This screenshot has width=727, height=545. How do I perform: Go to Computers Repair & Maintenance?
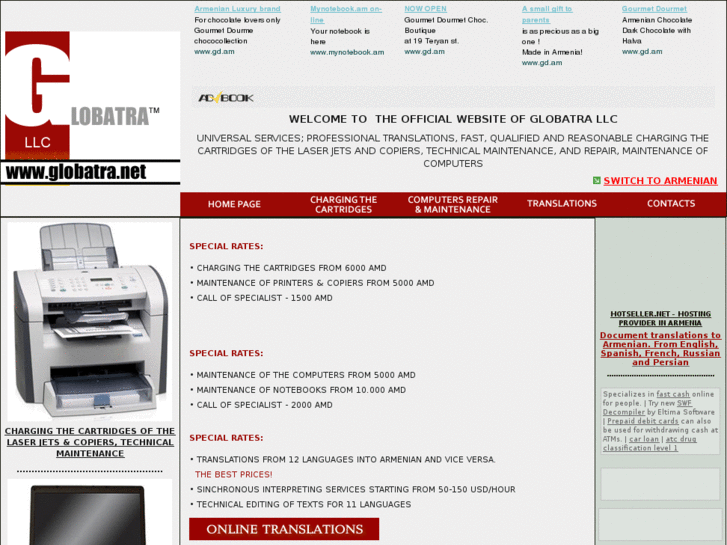pos(453,205)
